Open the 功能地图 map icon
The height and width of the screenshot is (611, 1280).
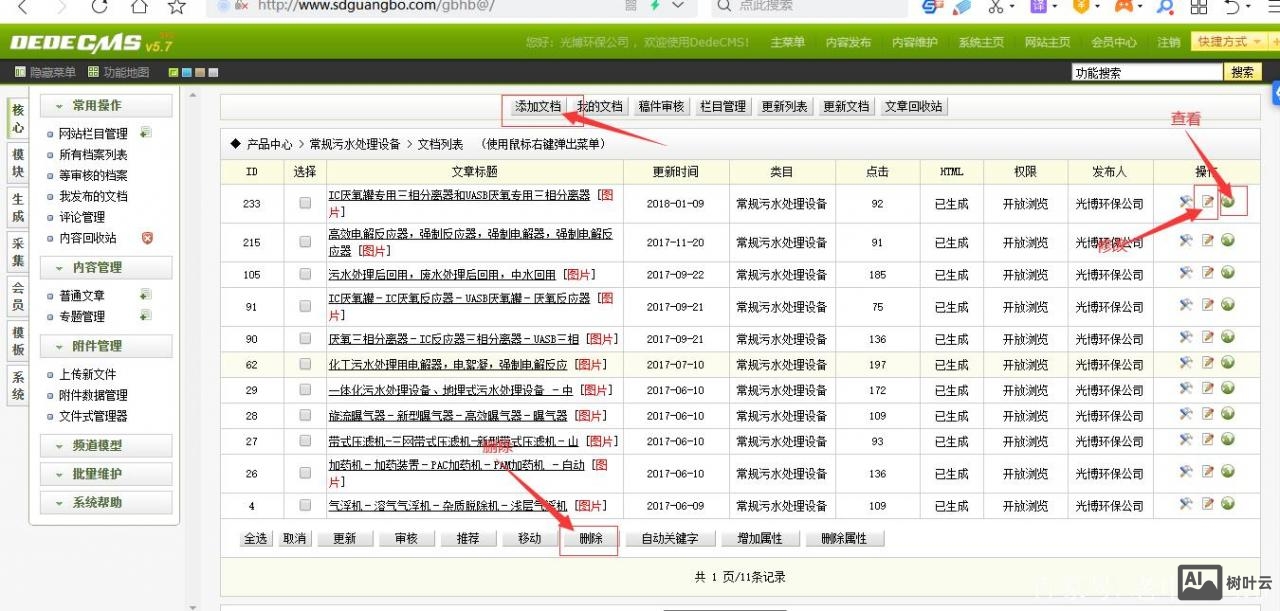[92, 71]
